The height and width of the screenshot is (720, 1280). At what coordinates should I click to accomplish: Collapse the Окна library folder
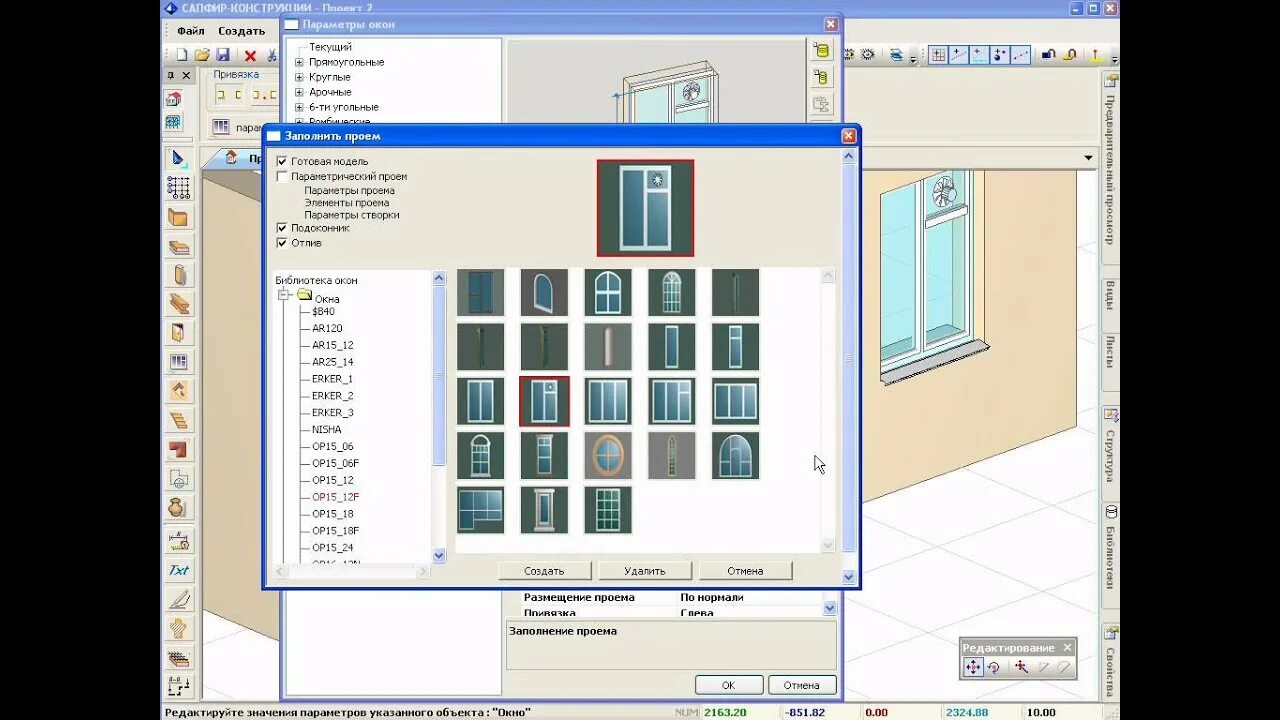point(284,295)
